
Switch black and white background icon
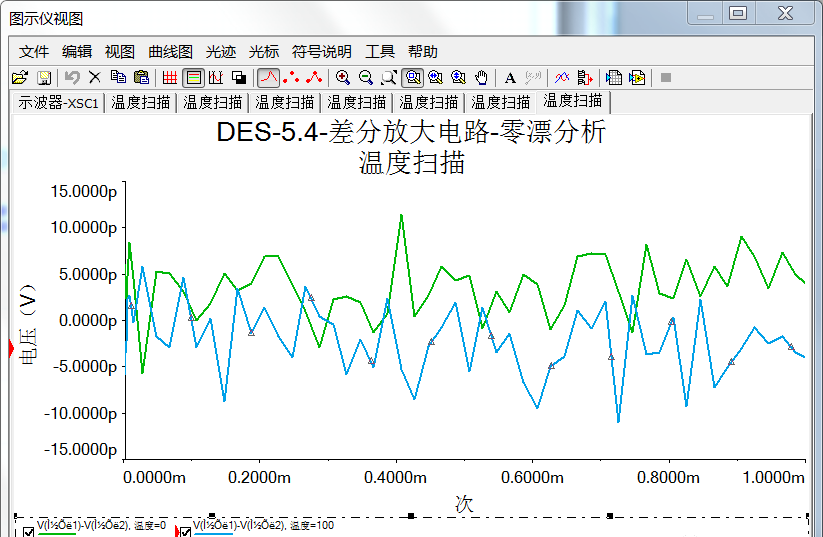tap(239, 78)
